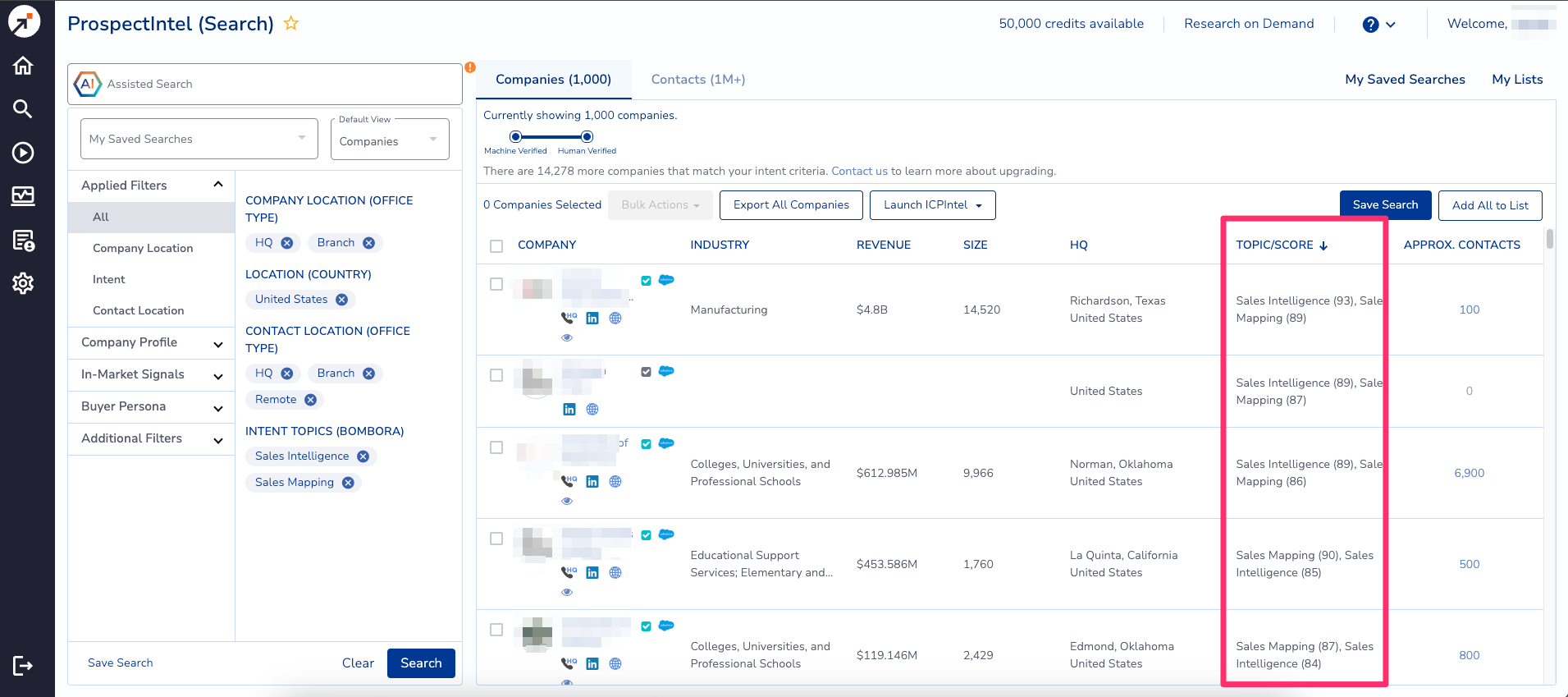Select Company Location filter item
Screen dimensions: 1568x697
(143, 249)
